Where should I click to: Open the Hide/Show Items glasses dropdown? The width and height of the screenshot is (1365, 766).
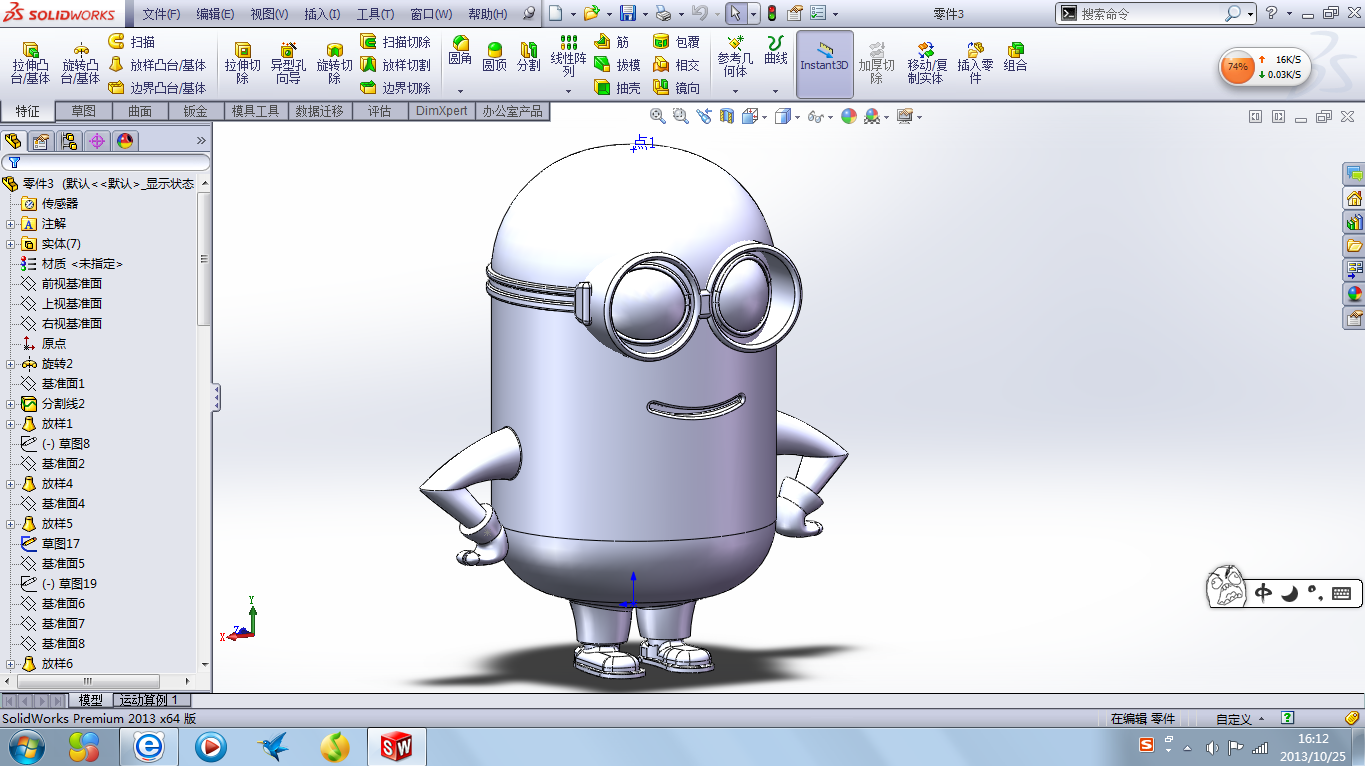click(x=829, y=116)
